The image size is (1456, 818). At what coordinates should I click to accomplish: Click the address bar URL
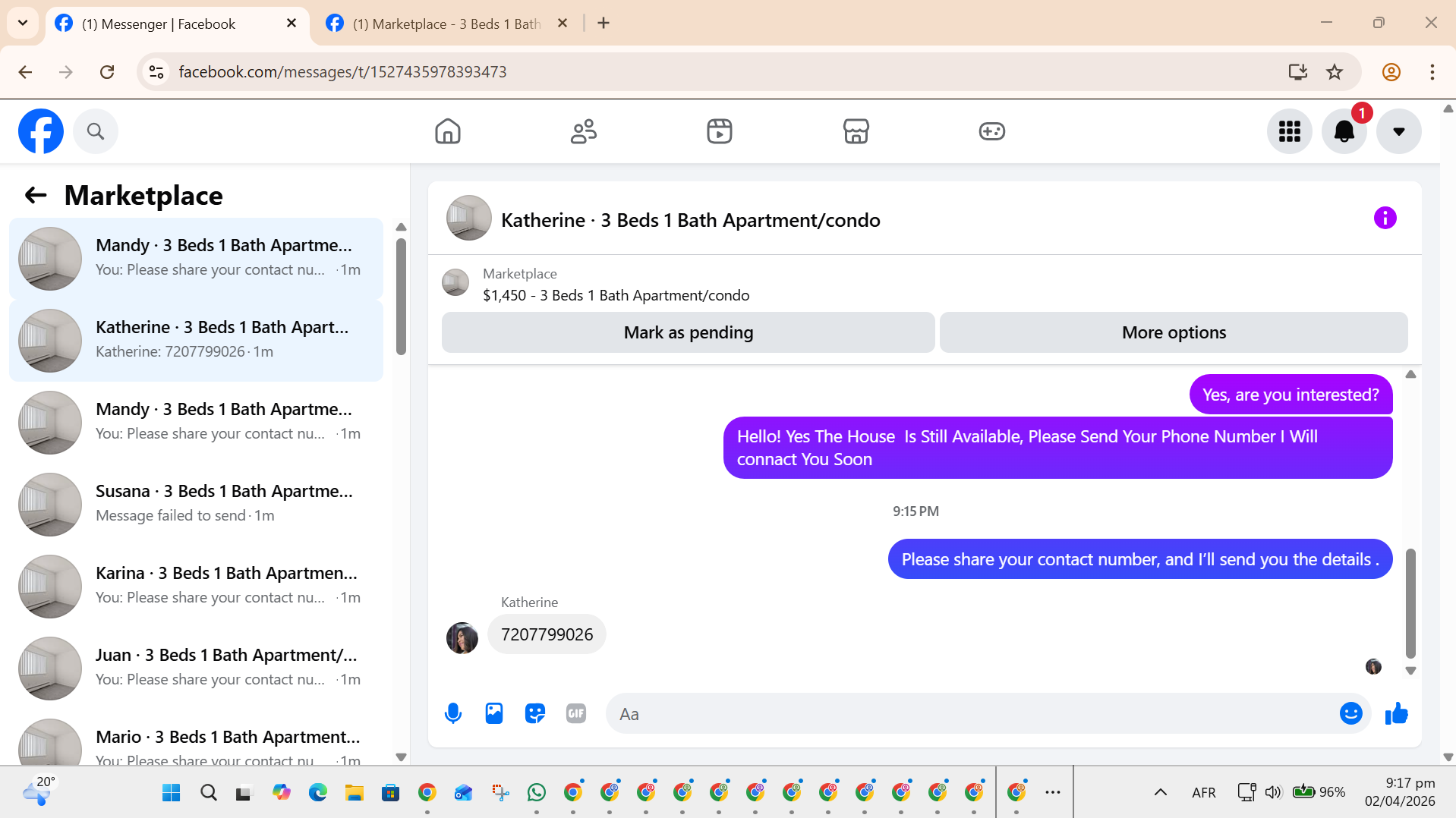342,72
